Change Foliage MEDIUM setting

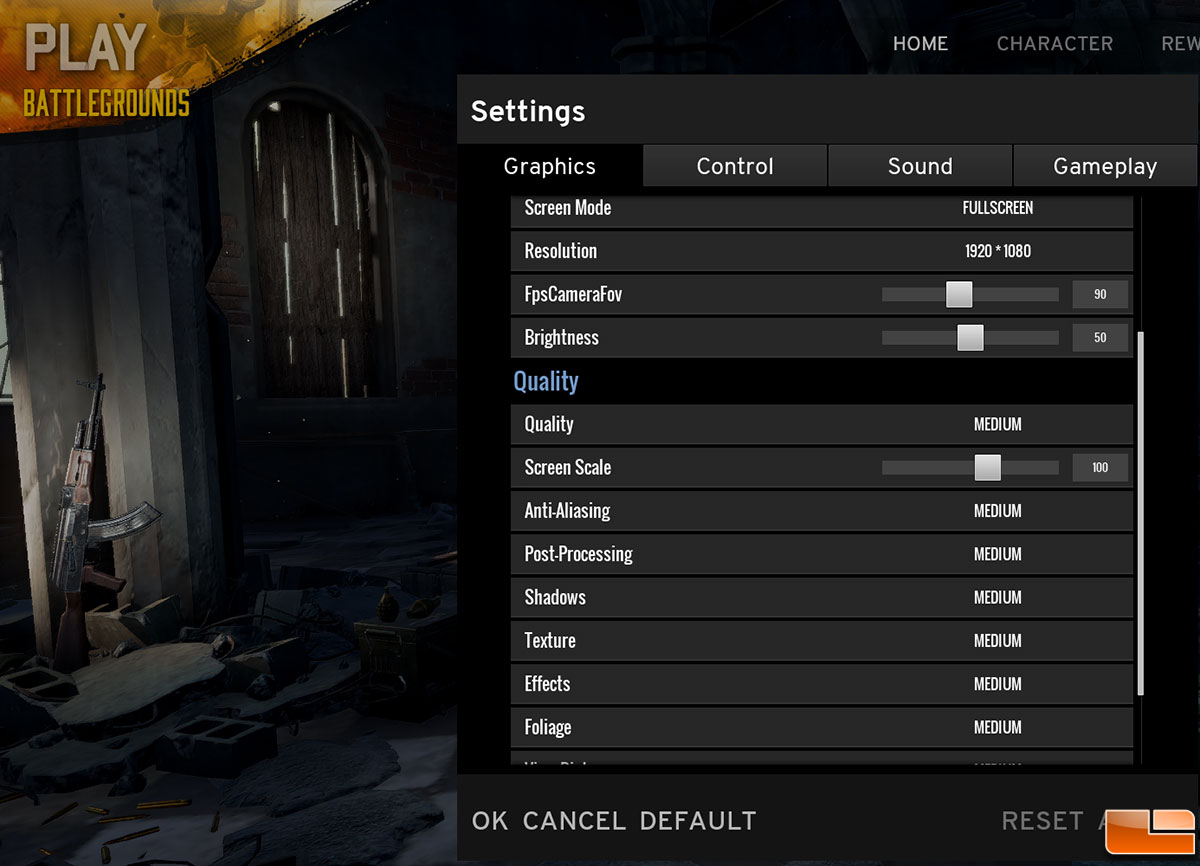997,727
